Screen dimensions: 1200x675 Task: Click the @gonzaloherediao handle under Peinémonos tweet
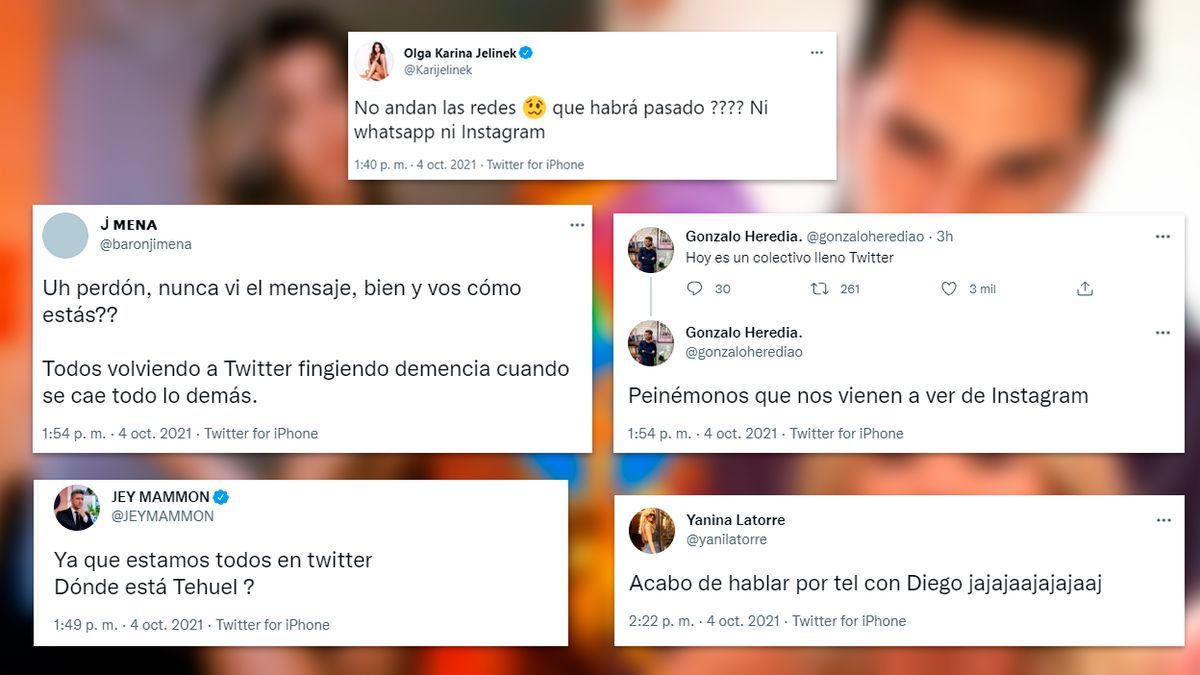(745, 352)
